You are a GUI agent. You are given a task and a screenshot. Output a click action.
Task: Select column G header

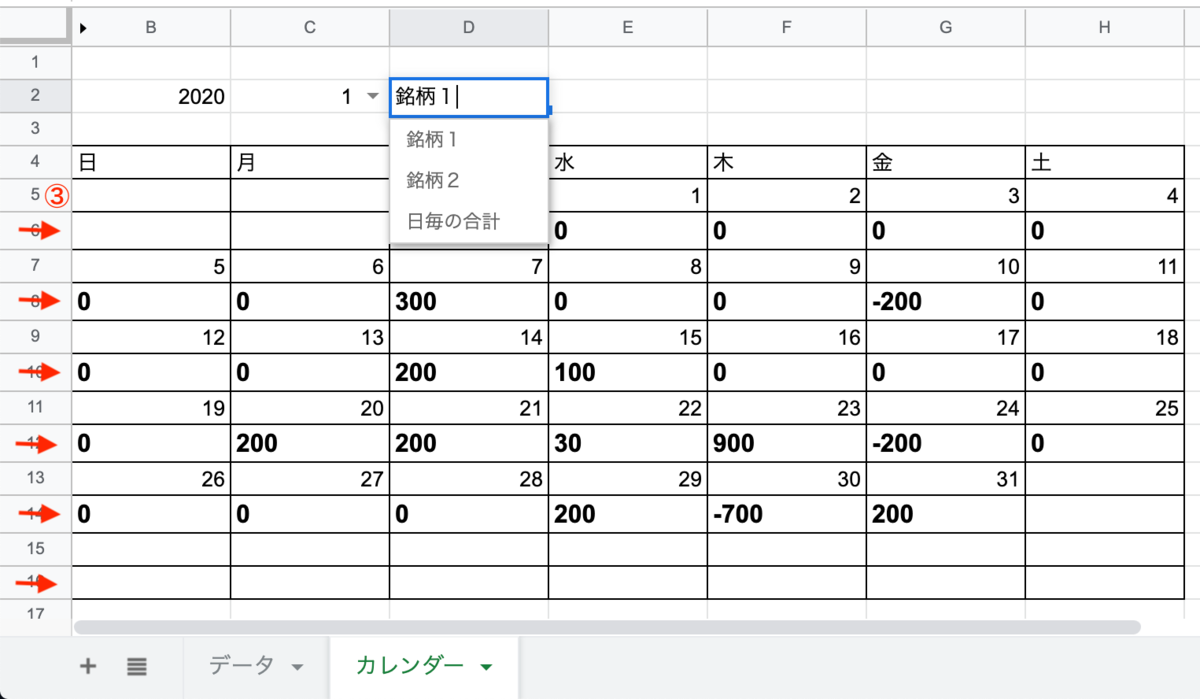[x=945, y=28]
